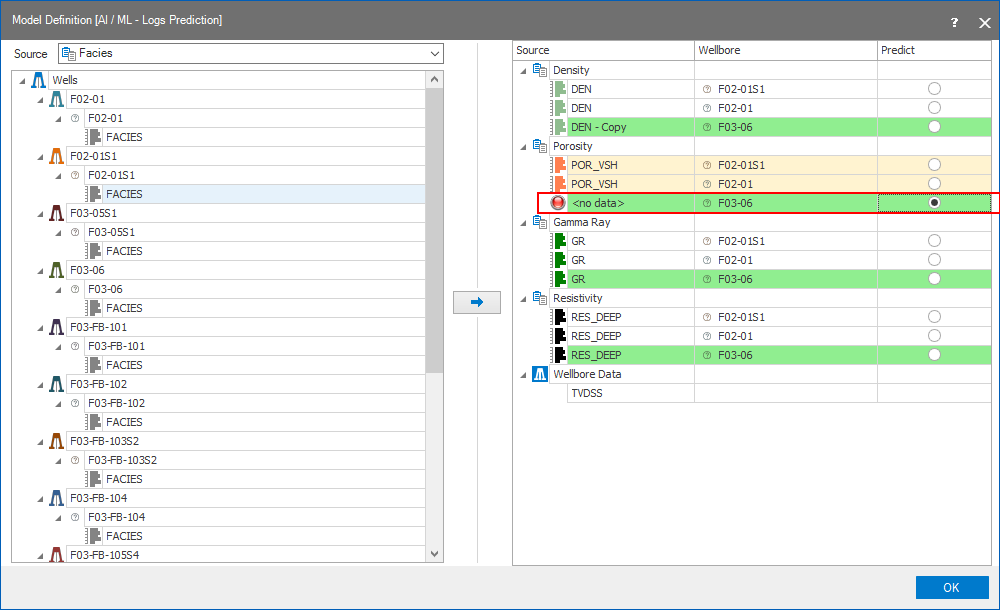Click the help question mark icon
This screenshot has width=1000, height=610.
coord(954,21)
